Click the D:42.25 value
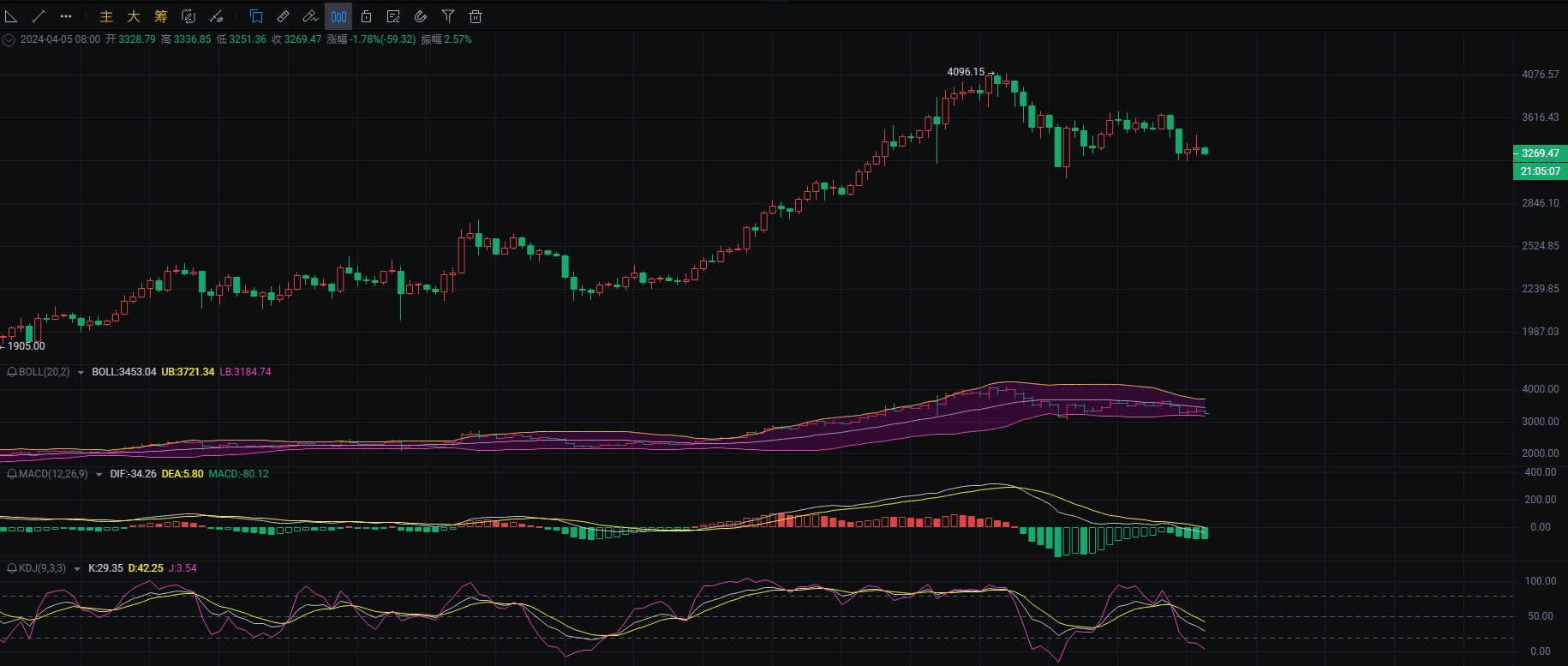 point(146,568)
